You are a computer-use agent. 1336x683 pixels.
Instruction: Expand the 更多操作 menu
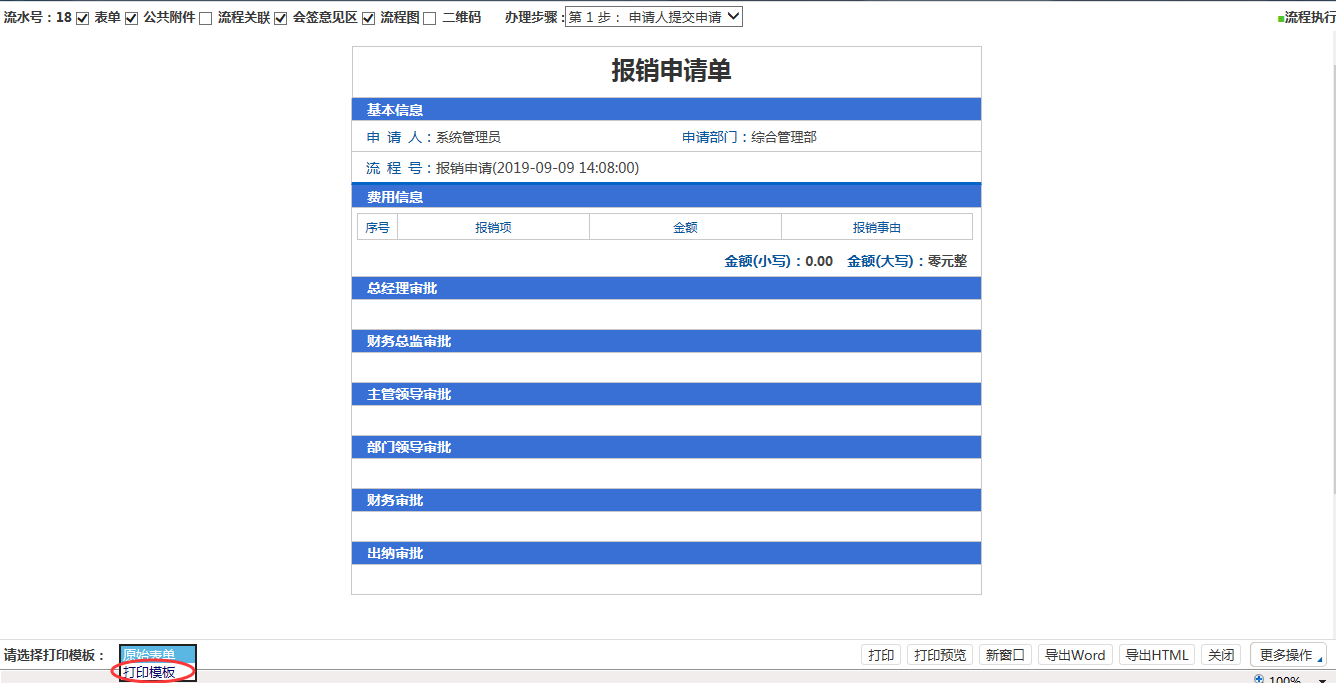(x=1288, y=655)
